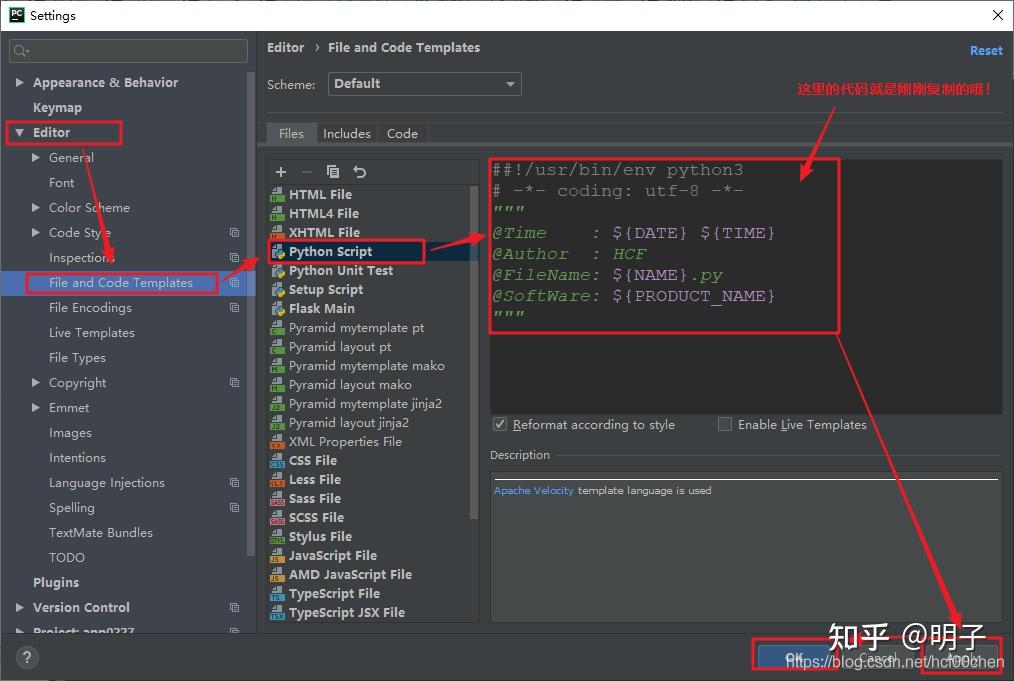Image resolution: width=1014 pixels, height=681 pixels.
Task: Select Images in the tree
Action: (x=70, y=433)
